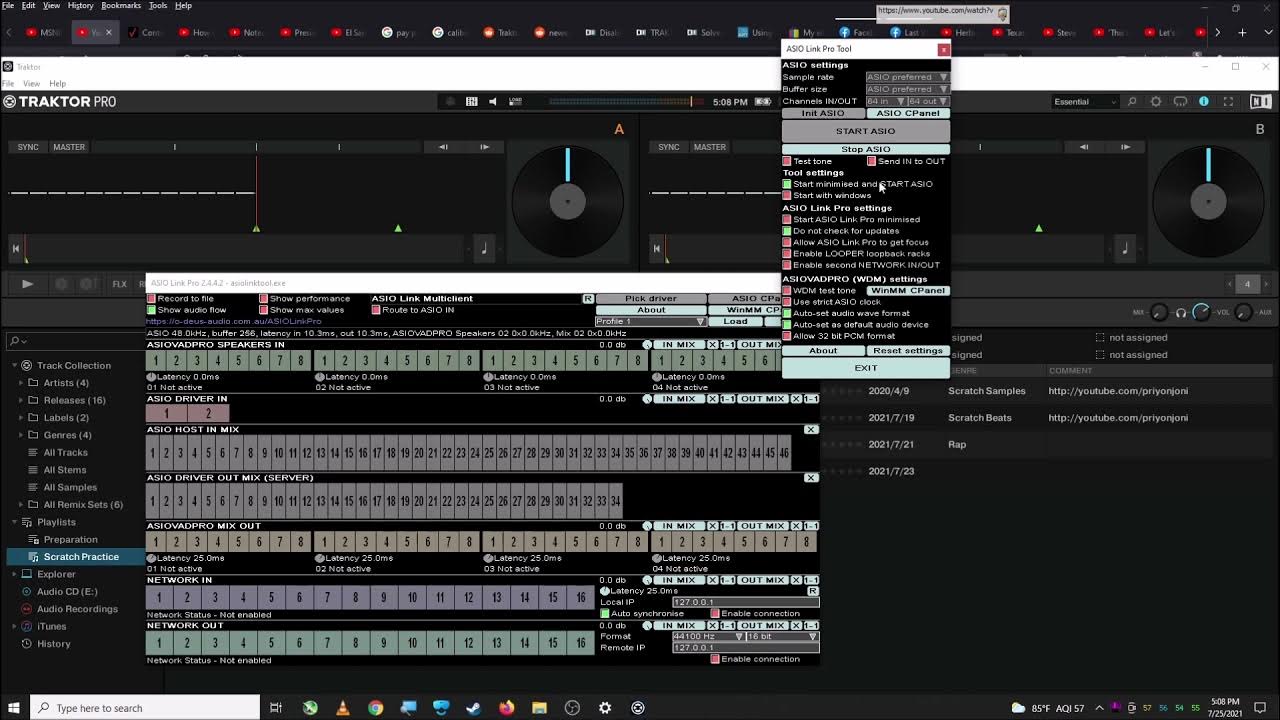Toggle Start minimised and START ASIO
Screen dimensions: 1280x720
[787, 184]
